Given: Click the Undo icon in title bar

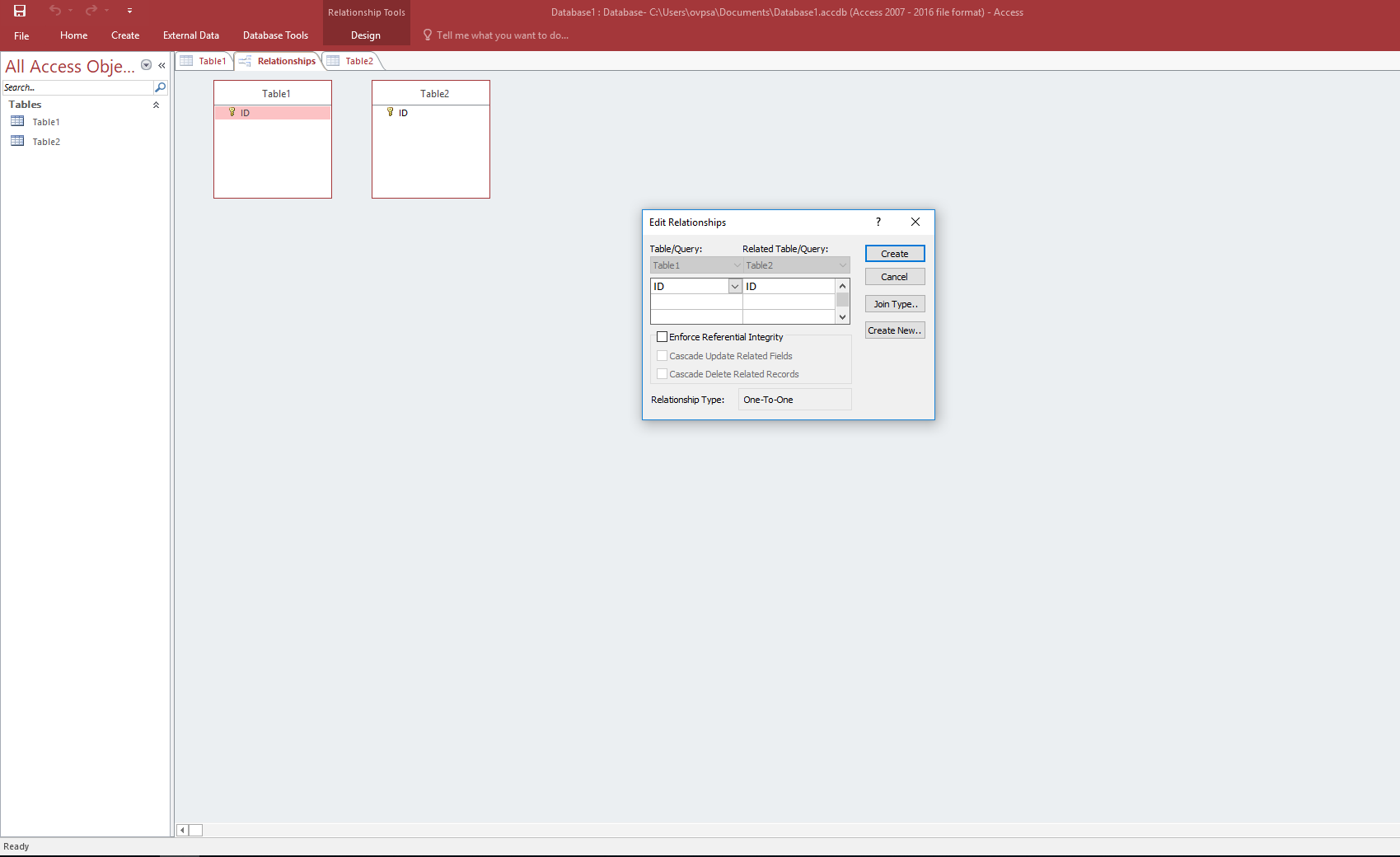Looking at the screenshot, I should click(x=54, y=11).
